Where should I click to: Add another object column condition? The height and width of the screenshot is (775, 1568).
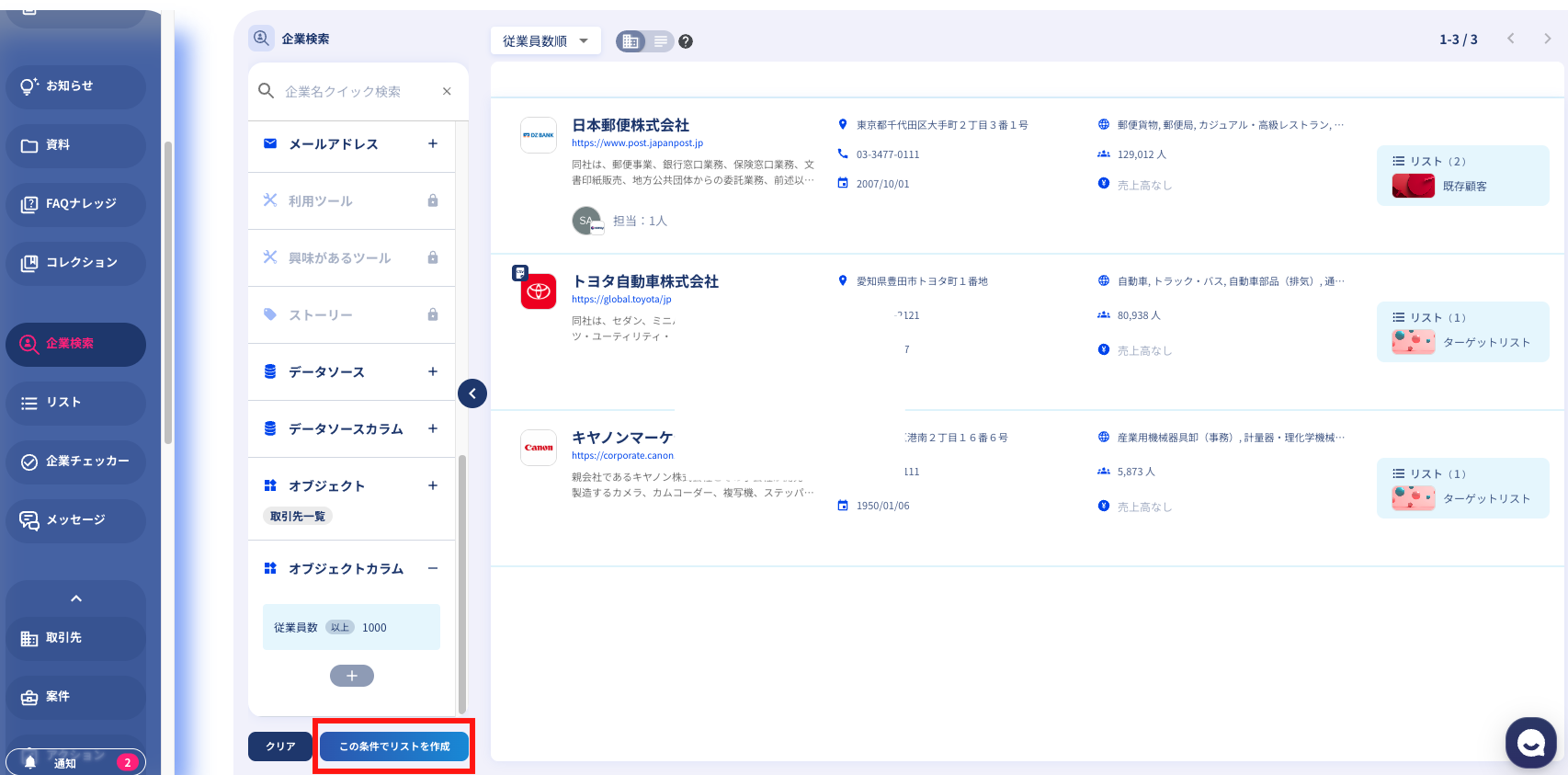[352, 676]
